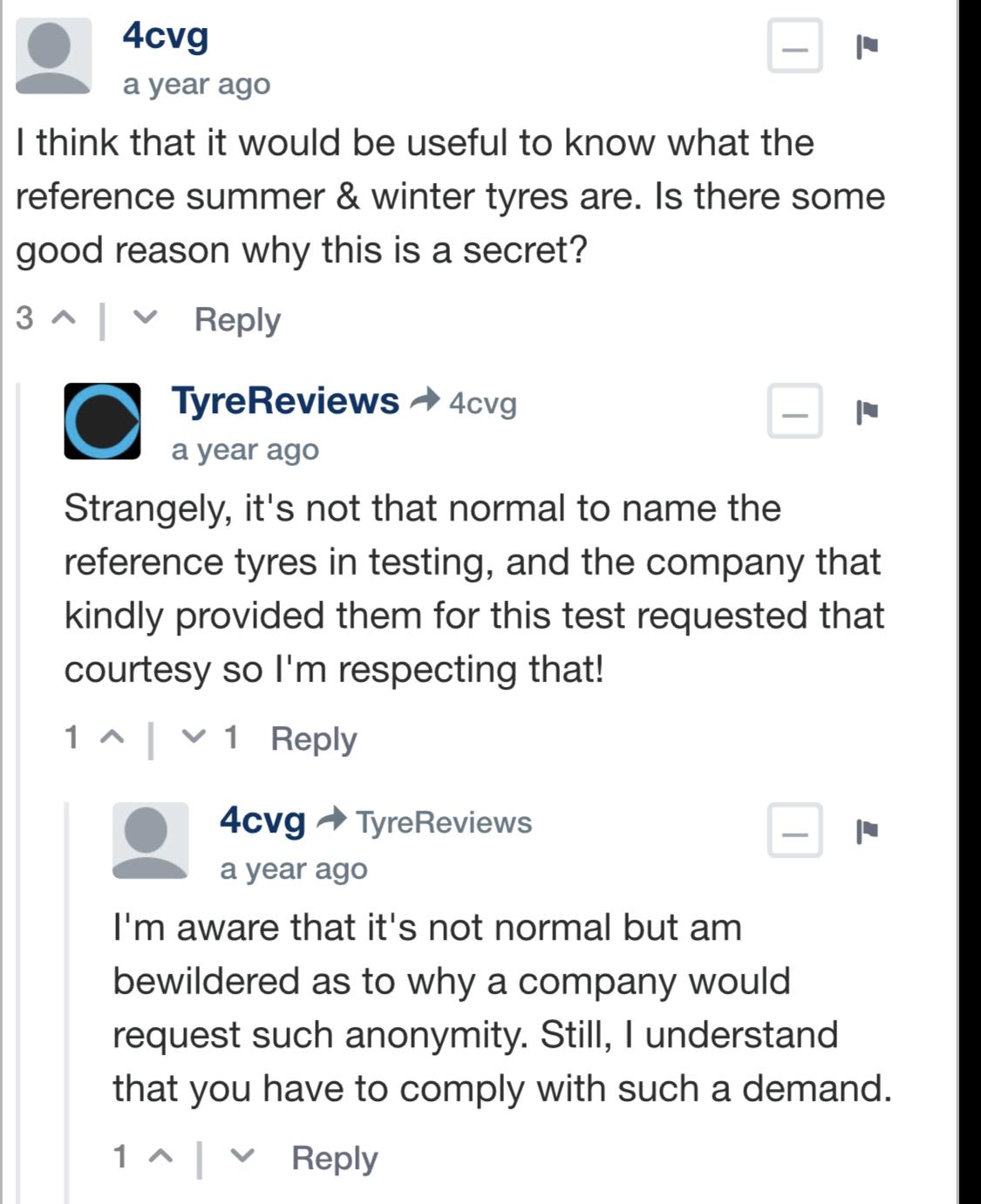
Task: Flag 4cvg's last reply comment
Action: (867, 831)
